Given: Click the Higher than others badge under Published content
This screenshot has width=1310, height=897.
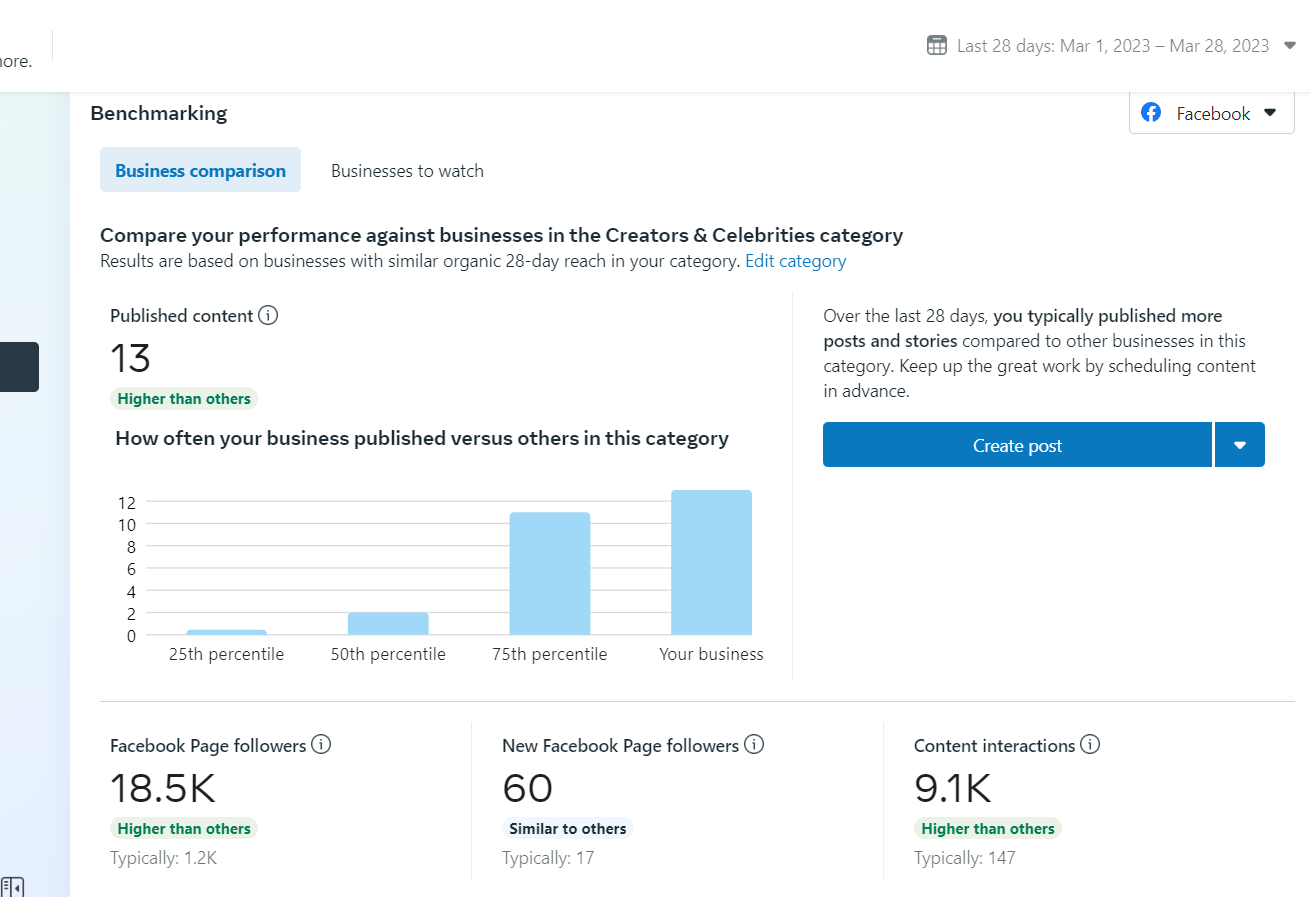Looking at the screenshot, I should pos(184,399).
